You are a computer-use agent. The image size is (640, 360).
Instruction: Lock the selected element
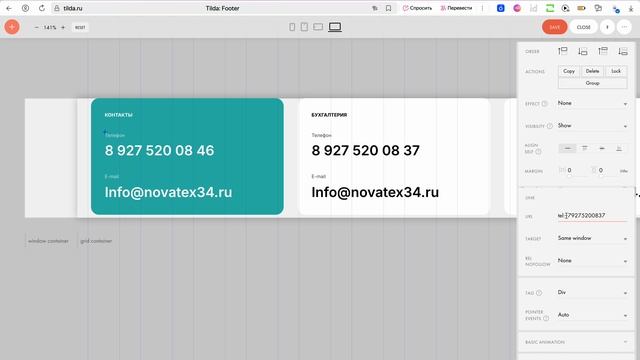616,71
